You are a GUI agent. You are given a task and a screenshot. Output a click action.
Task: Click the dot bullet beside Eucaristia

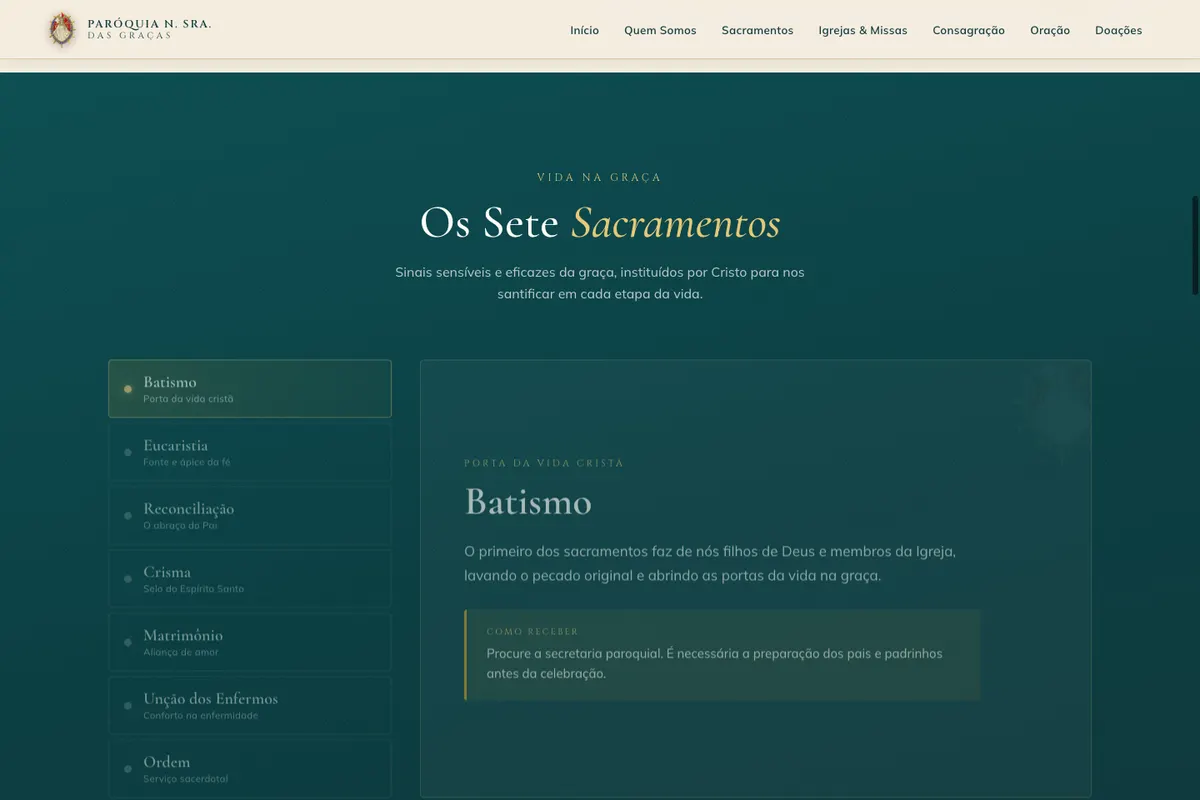point(127,452)
